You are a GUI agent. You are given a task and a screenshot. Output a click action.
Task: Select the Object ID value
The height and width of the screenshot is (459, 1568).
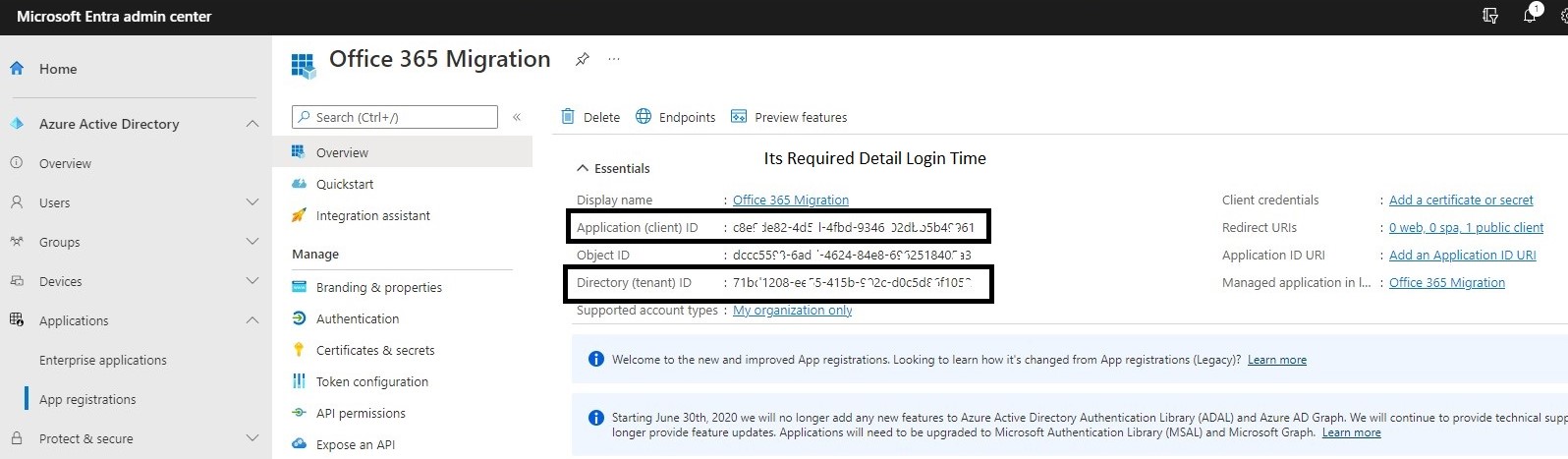point(852,255)
